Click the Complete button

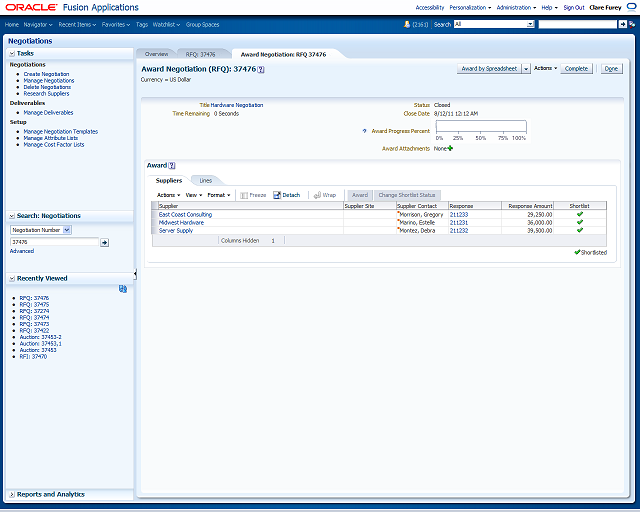(x=576, y=69)
